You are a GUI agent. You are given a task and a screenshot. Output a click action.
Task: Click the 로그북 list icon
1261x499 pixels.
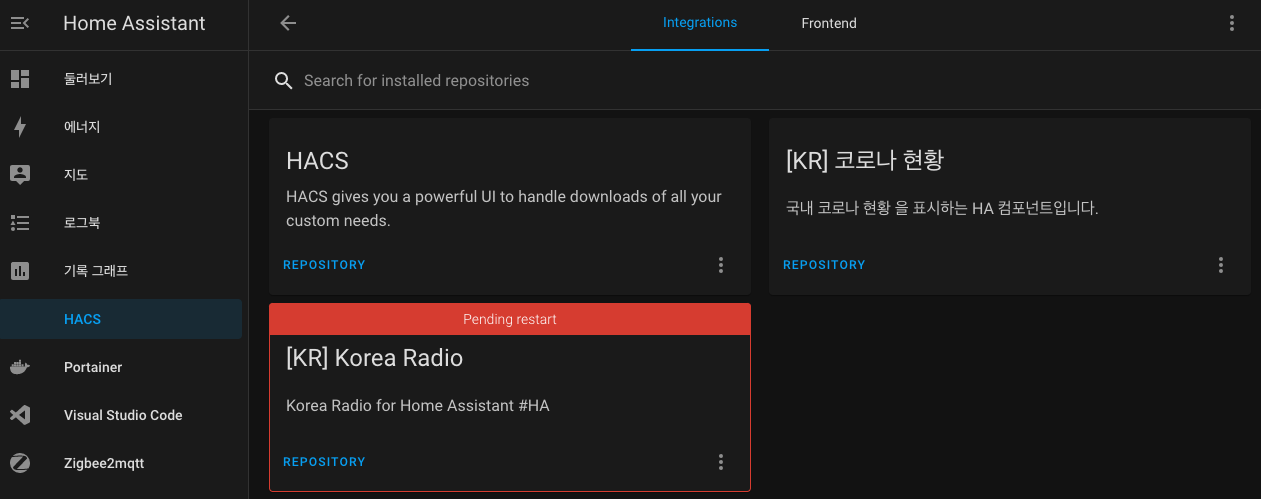click(x=20, y=223)
